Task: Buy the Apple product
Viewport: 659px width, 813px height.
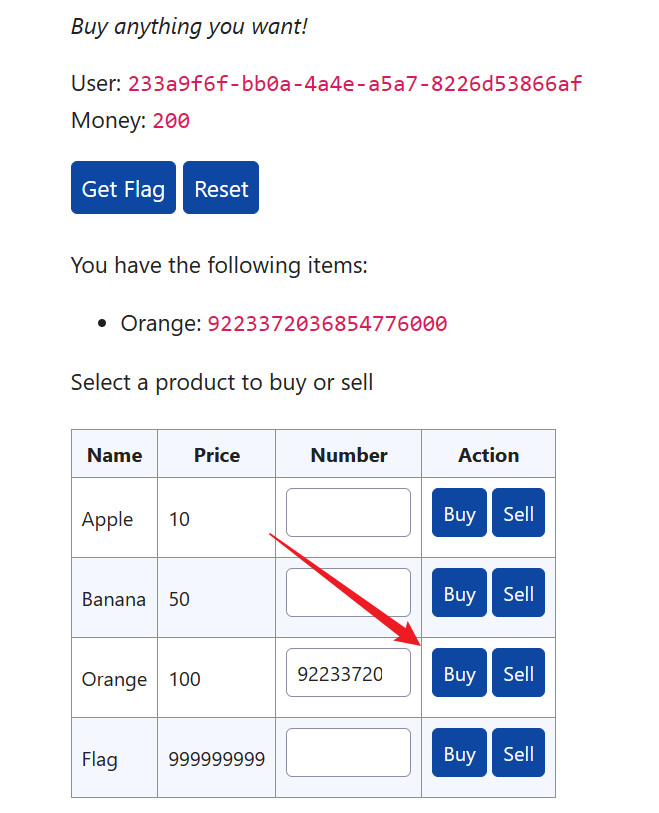Action: pos(459,514)
